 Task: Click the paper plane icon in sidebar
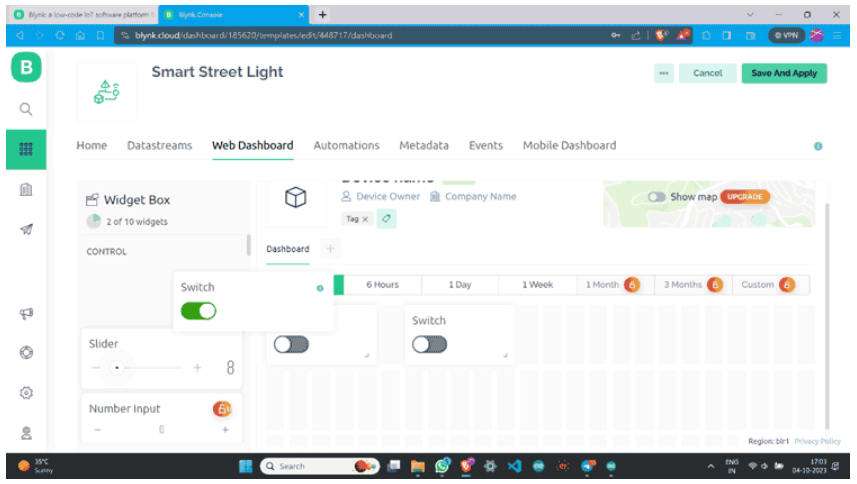point(27,230)
